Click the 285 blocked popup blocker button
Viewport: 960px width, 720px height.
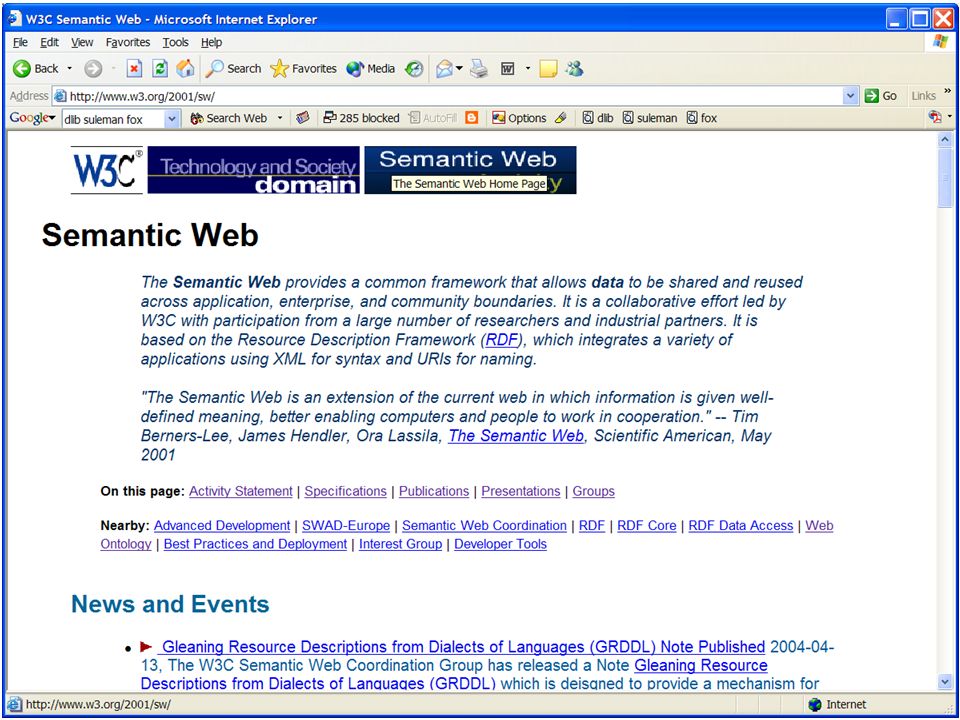pyautogui.click(x=361, y=118)
